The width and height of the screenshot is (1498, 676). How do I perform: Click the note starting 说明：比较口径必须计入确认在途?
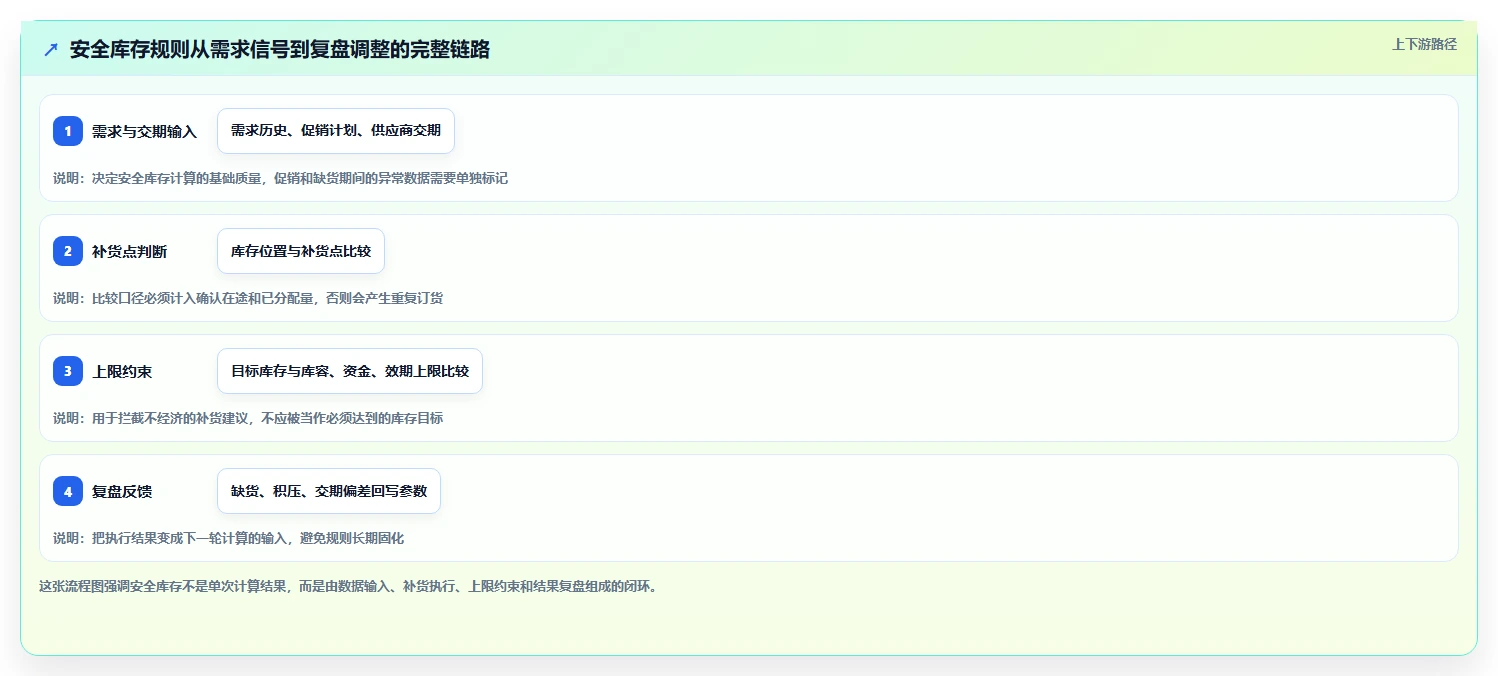(248, 298)
